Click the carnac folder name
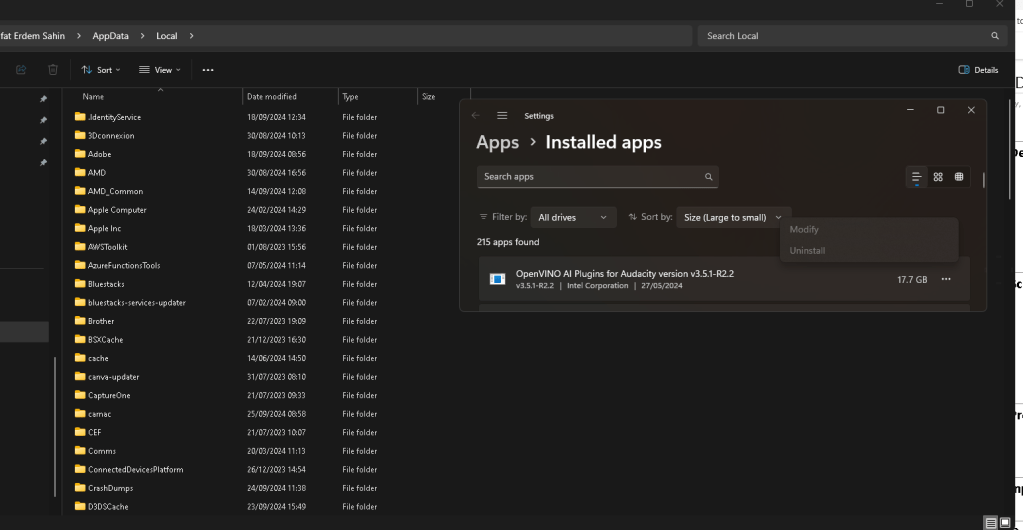Screen dimensions: 1023x530 99,414
